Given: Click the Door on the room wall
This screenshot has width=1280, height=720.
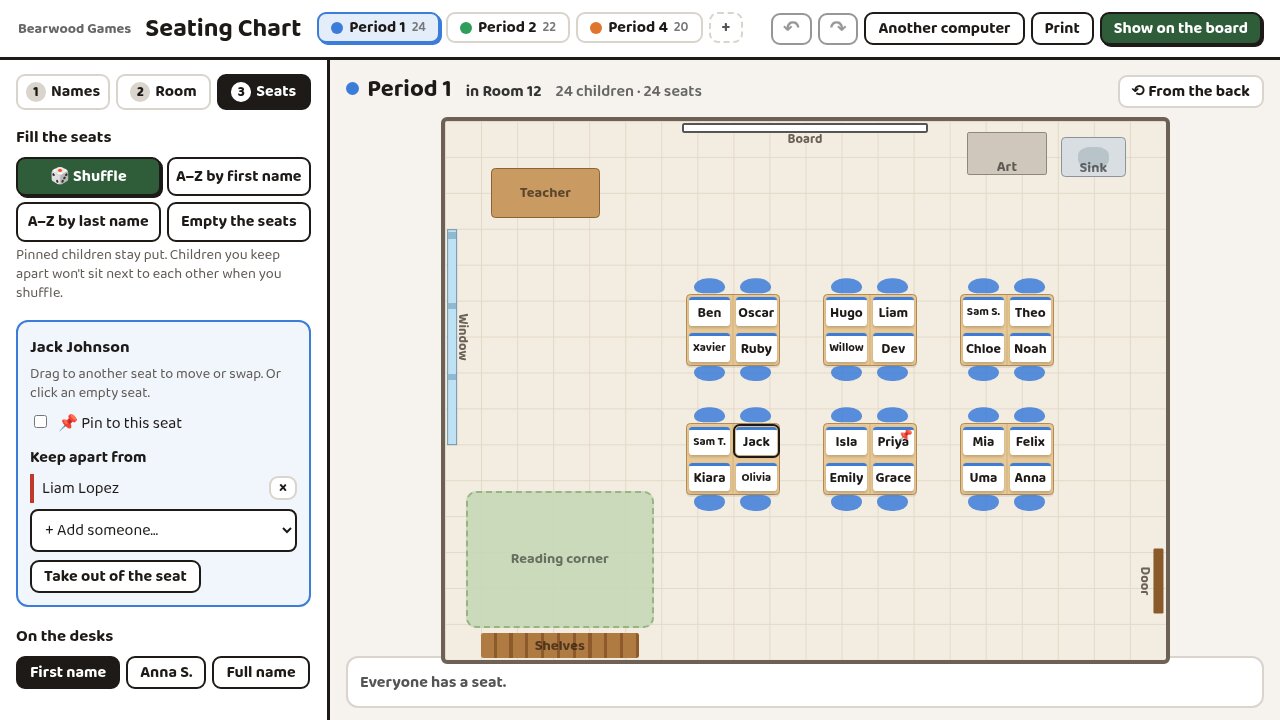Looking at the screenshot, I should pos(1158,581).
